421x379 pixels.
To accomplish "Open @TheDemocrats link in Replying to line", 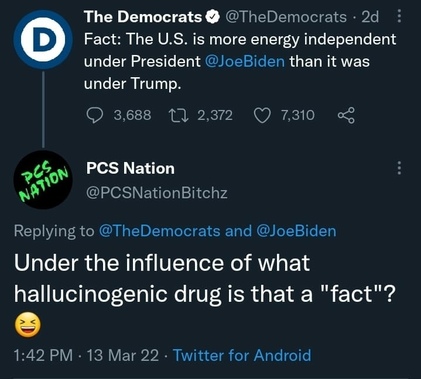I will click(160, 231).
